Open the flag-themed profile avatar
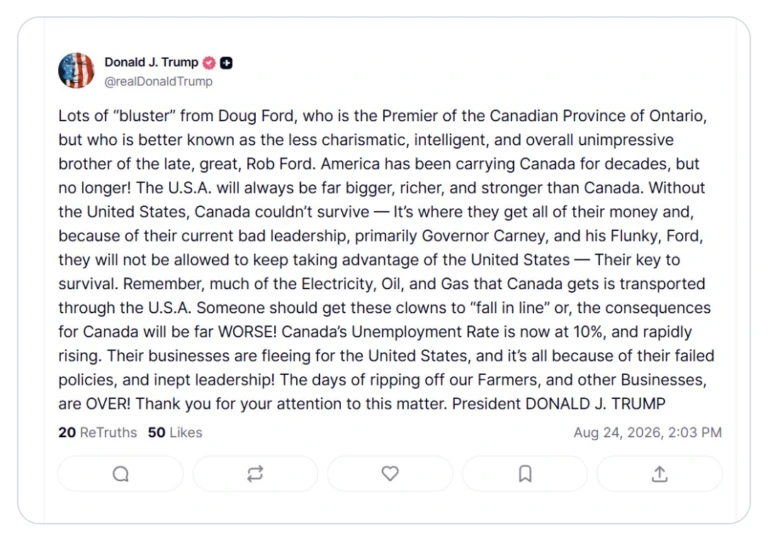This screenshot has width=768, height=540. (76, 71)
